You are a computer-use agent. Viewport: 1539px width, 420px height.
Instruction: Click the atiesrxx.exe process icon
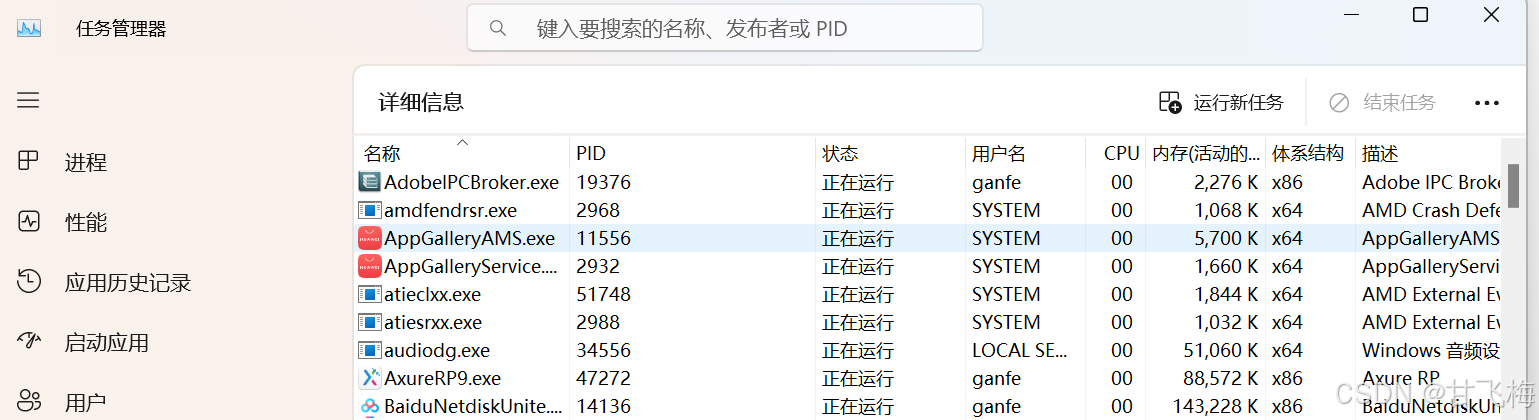coord(370,322)
